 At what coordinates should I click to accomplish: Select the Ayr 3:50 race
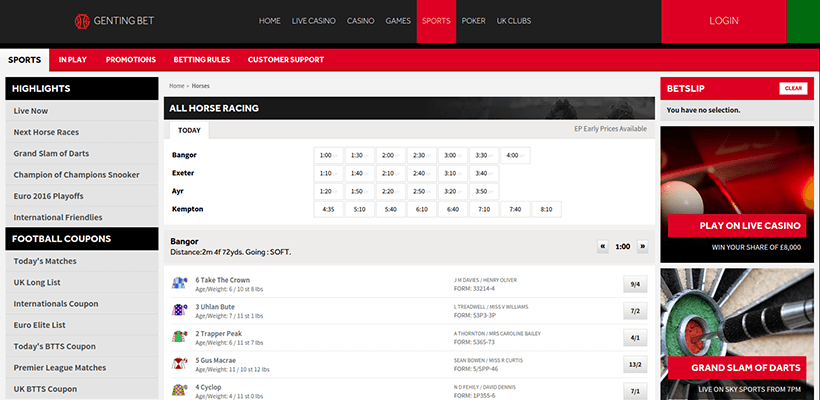[484, 191]
